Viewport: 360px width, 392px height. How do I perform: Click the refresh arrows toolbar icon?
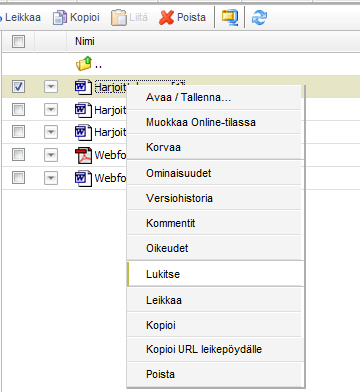259,17
